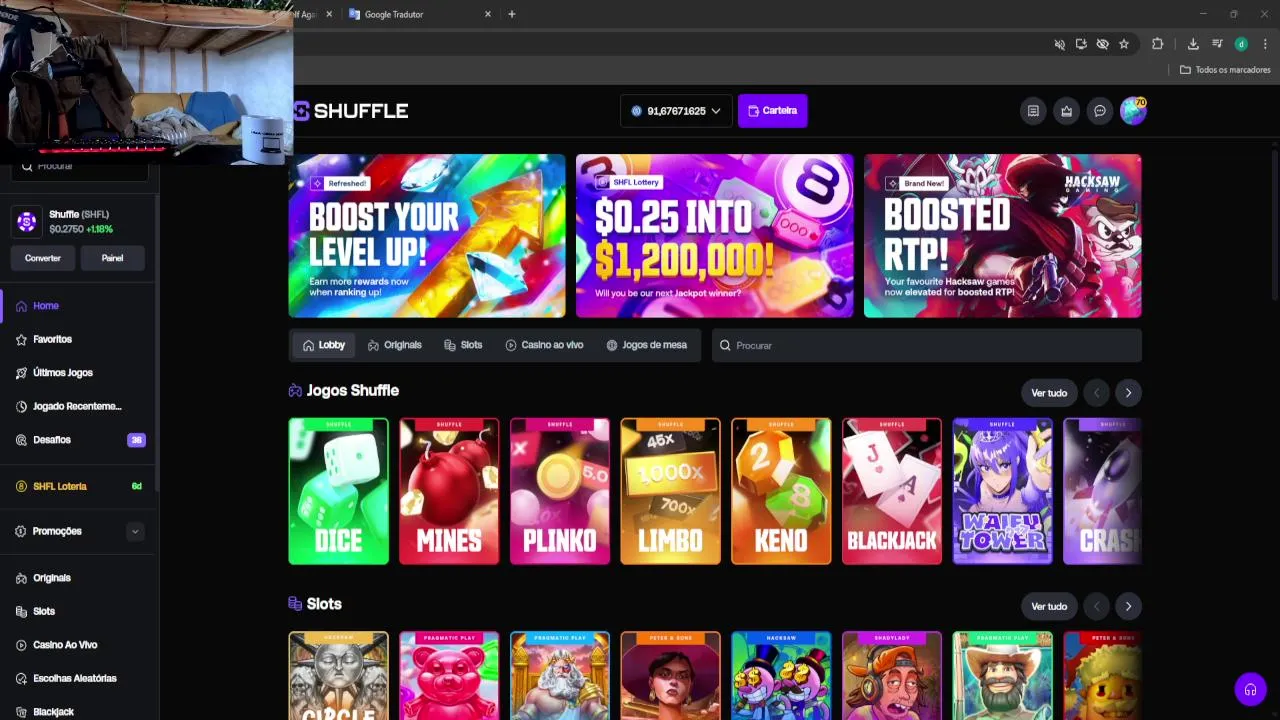Image resolution: width=1280 pixels, height=720 pixels.
Task: Select the Originals tab above the games
Action: click(x=394, y=345)
